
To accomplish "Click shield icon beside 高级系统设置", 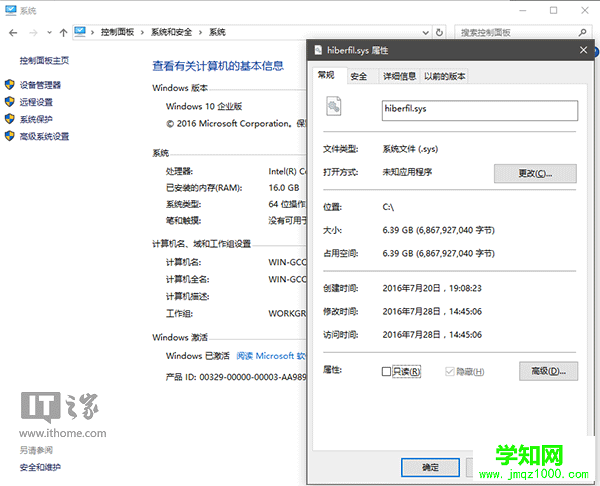I will (x=10, y=135).
